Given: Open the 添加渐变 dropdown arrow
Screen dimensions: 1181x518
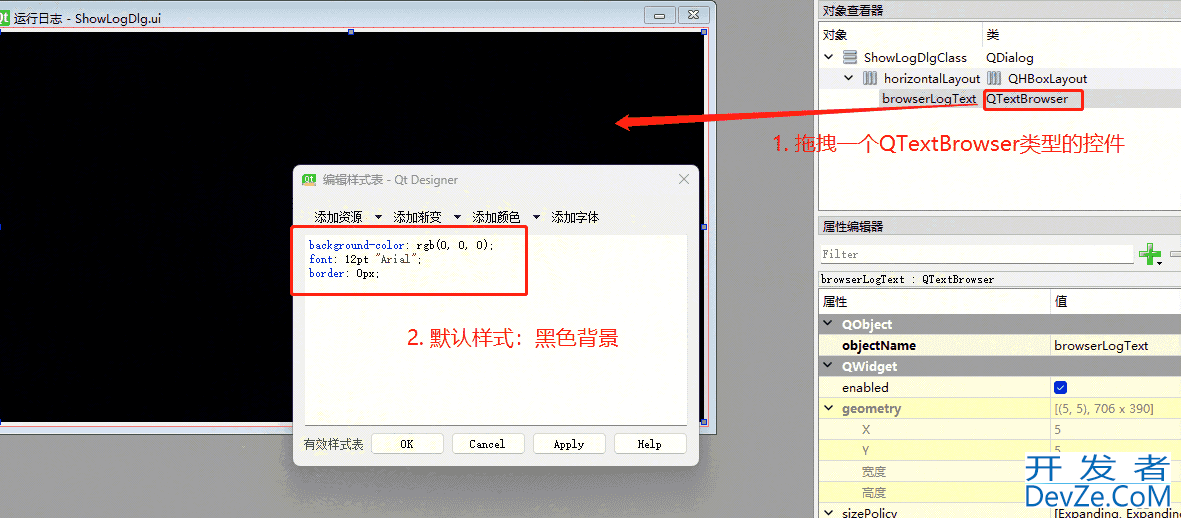Looking at the screenshot, I should [x=457, y=217].
